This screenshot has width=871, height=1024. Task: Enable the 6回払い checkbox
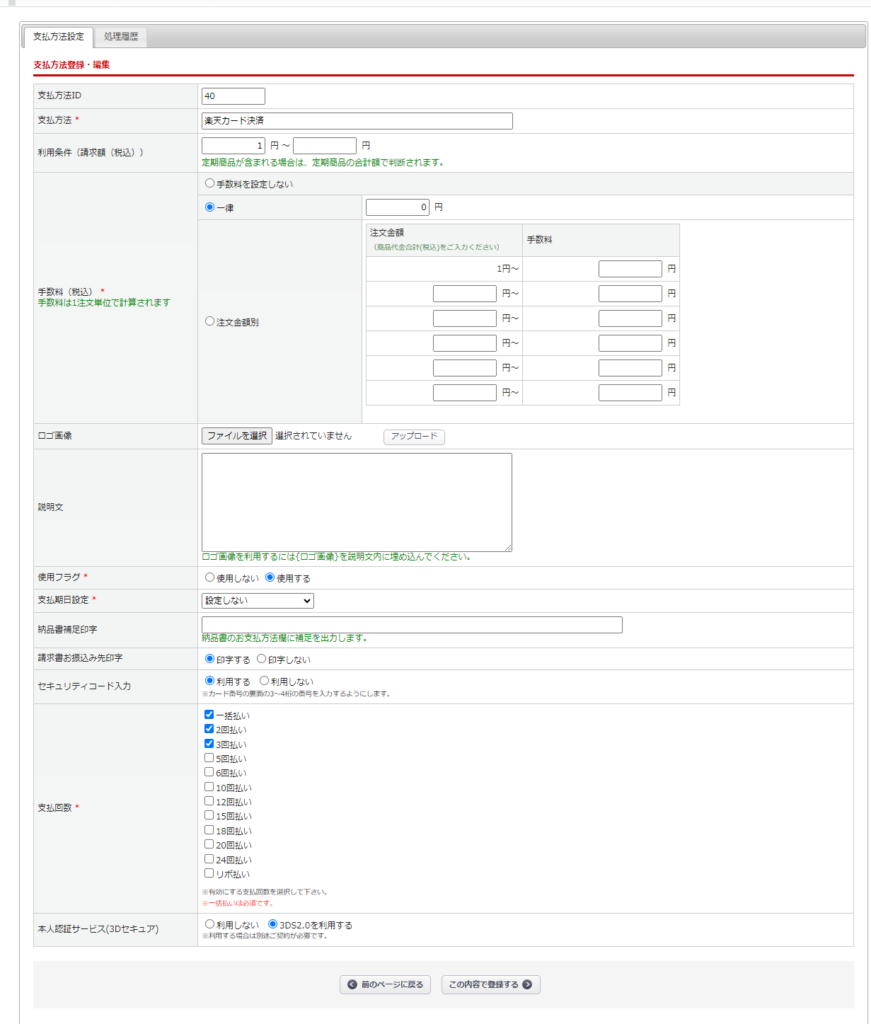[x=209, y=773]
